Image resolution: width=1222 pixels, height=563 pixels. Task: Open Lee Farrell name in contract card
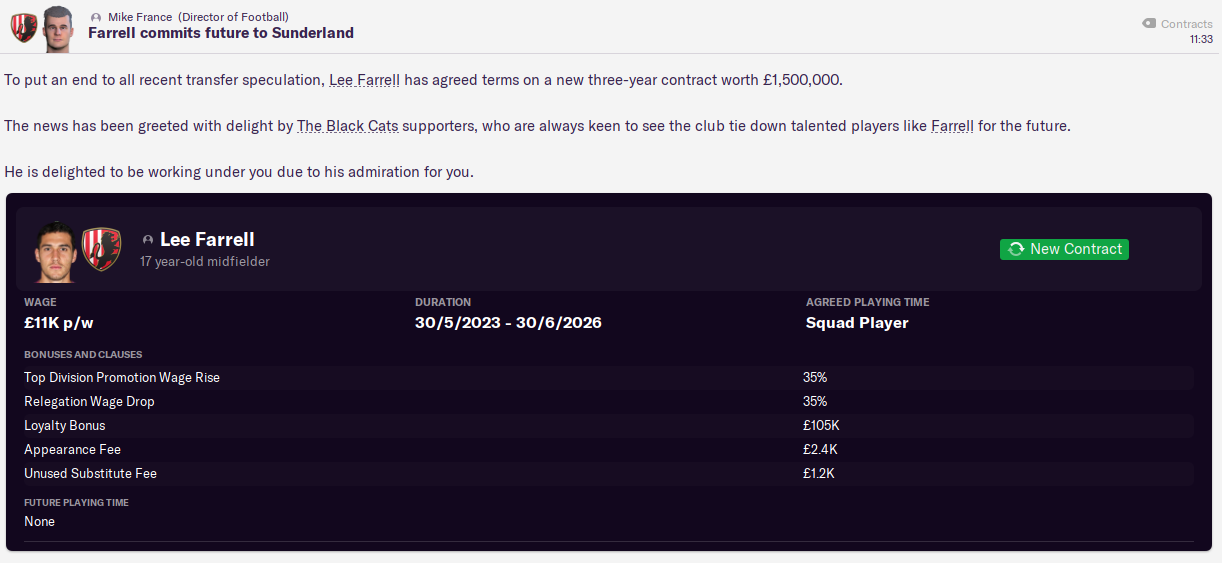click(207, 239)
